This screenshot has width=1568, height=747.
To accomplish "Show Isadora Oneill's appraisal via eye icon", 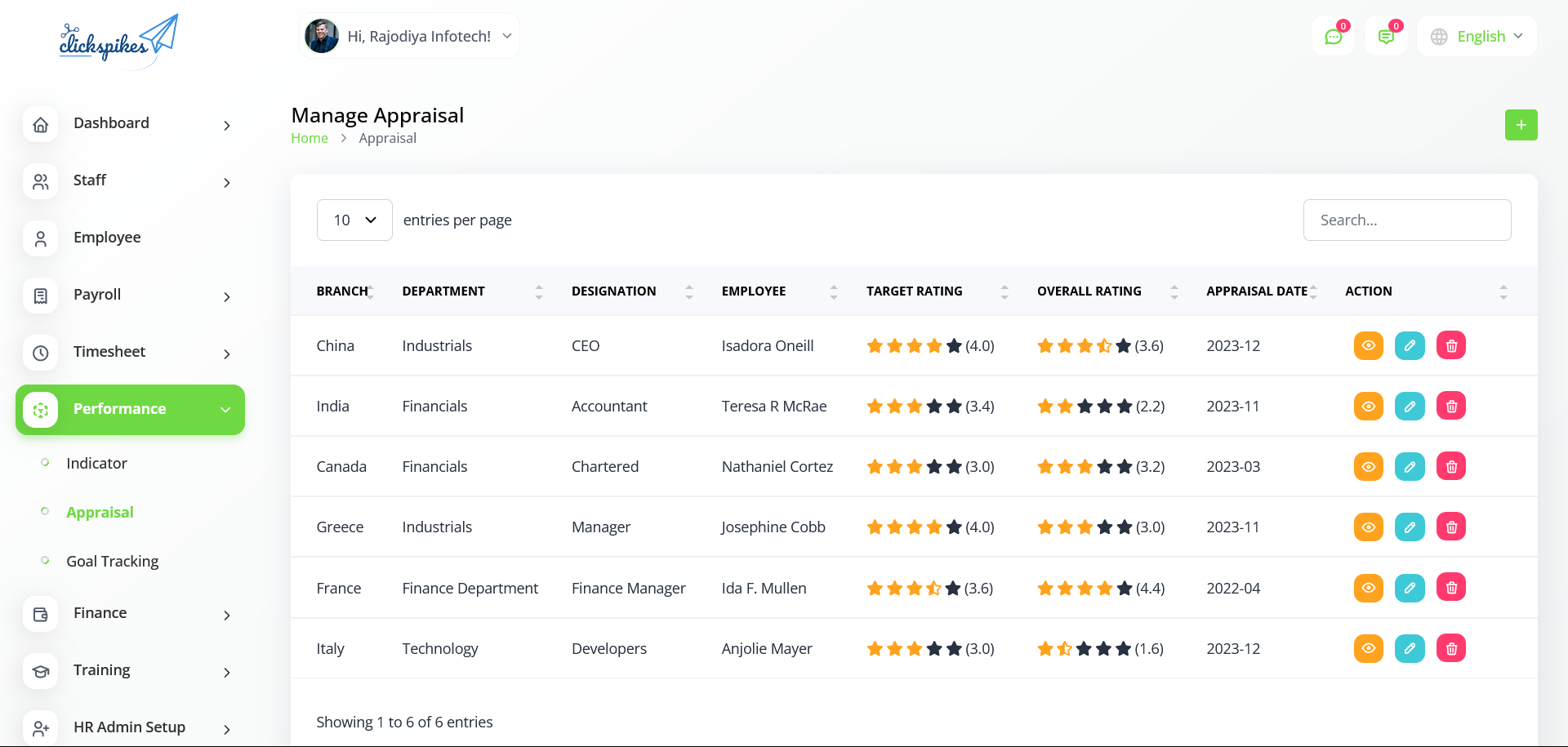I will [1368, 345].
